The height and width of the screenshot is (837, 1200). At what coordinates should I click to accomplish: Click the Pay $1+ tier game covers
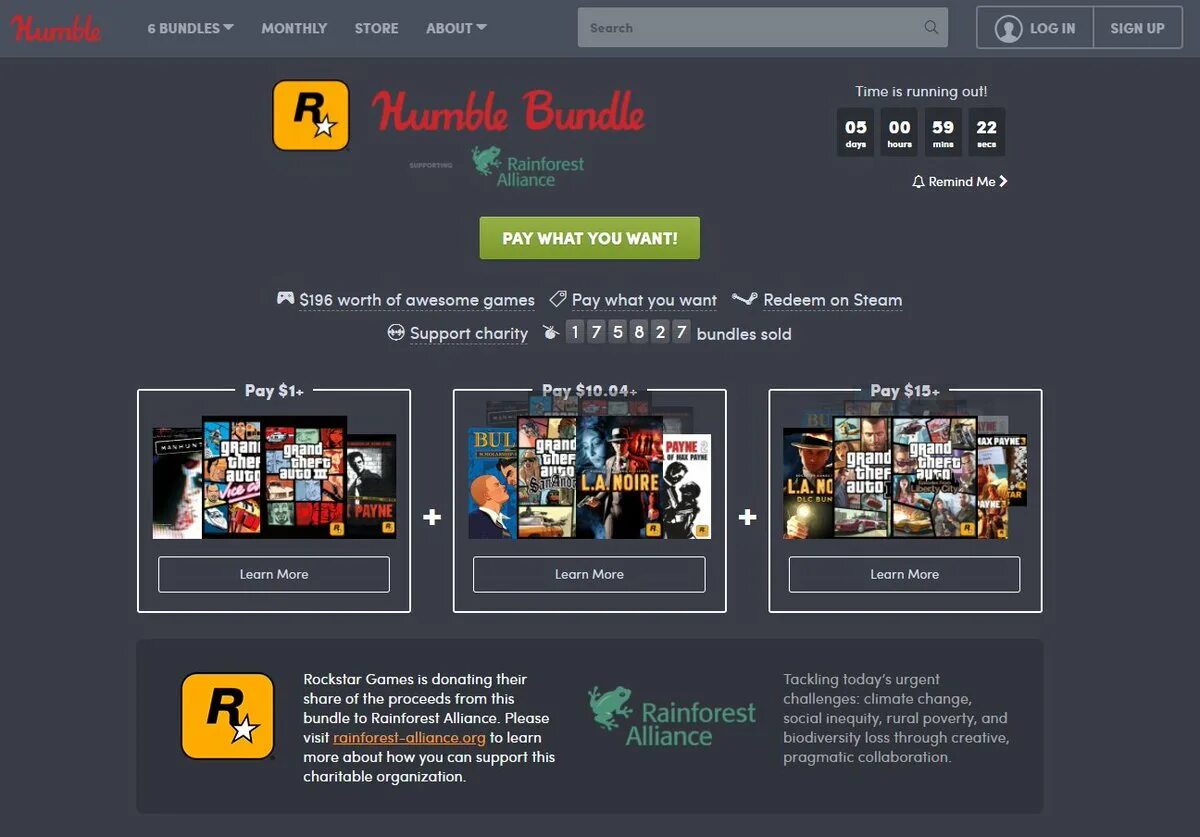tap(274, 478)
